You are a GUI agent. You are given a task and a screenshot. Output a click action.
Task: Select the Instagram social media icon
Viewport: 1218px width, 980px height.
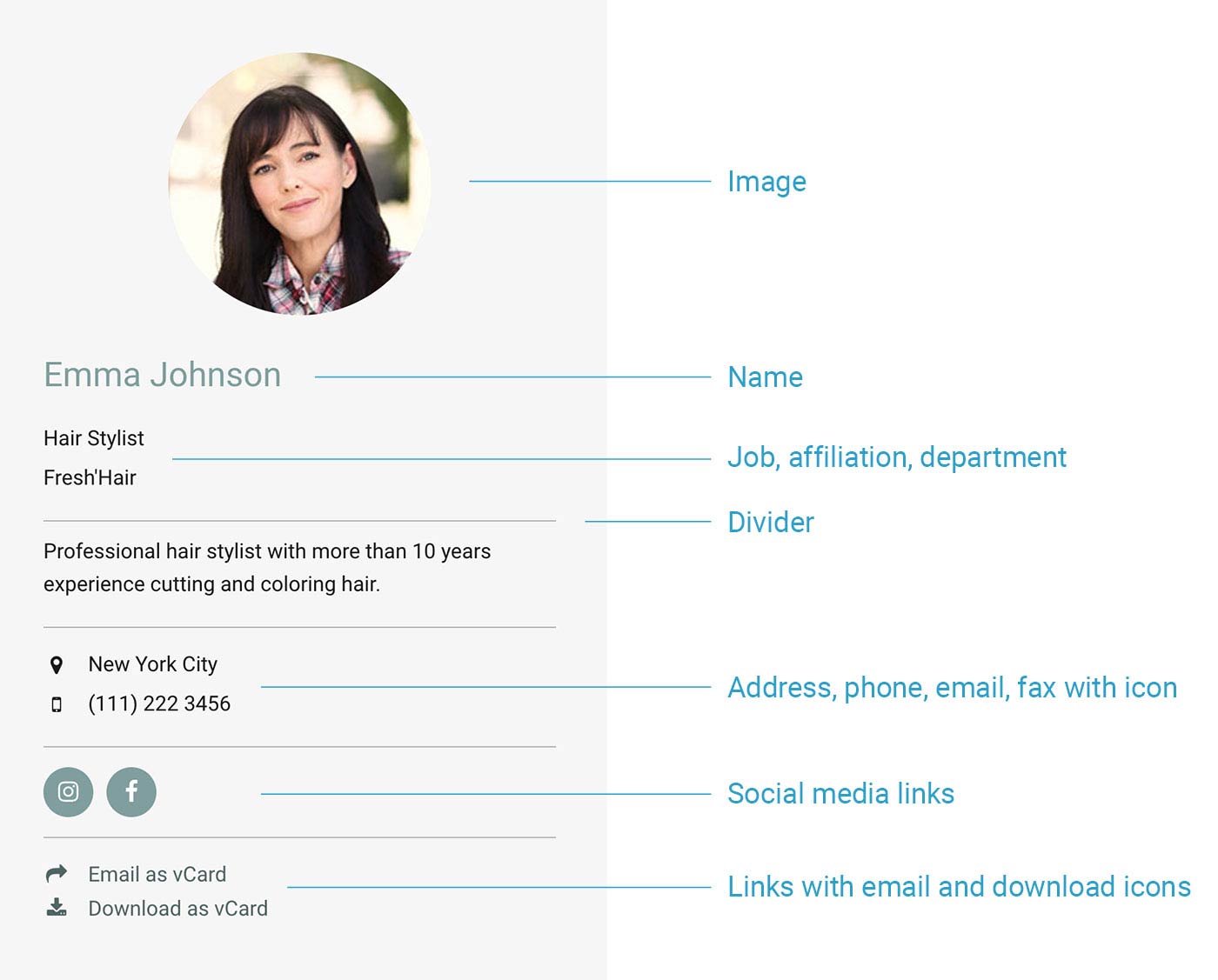coord(67,791)
